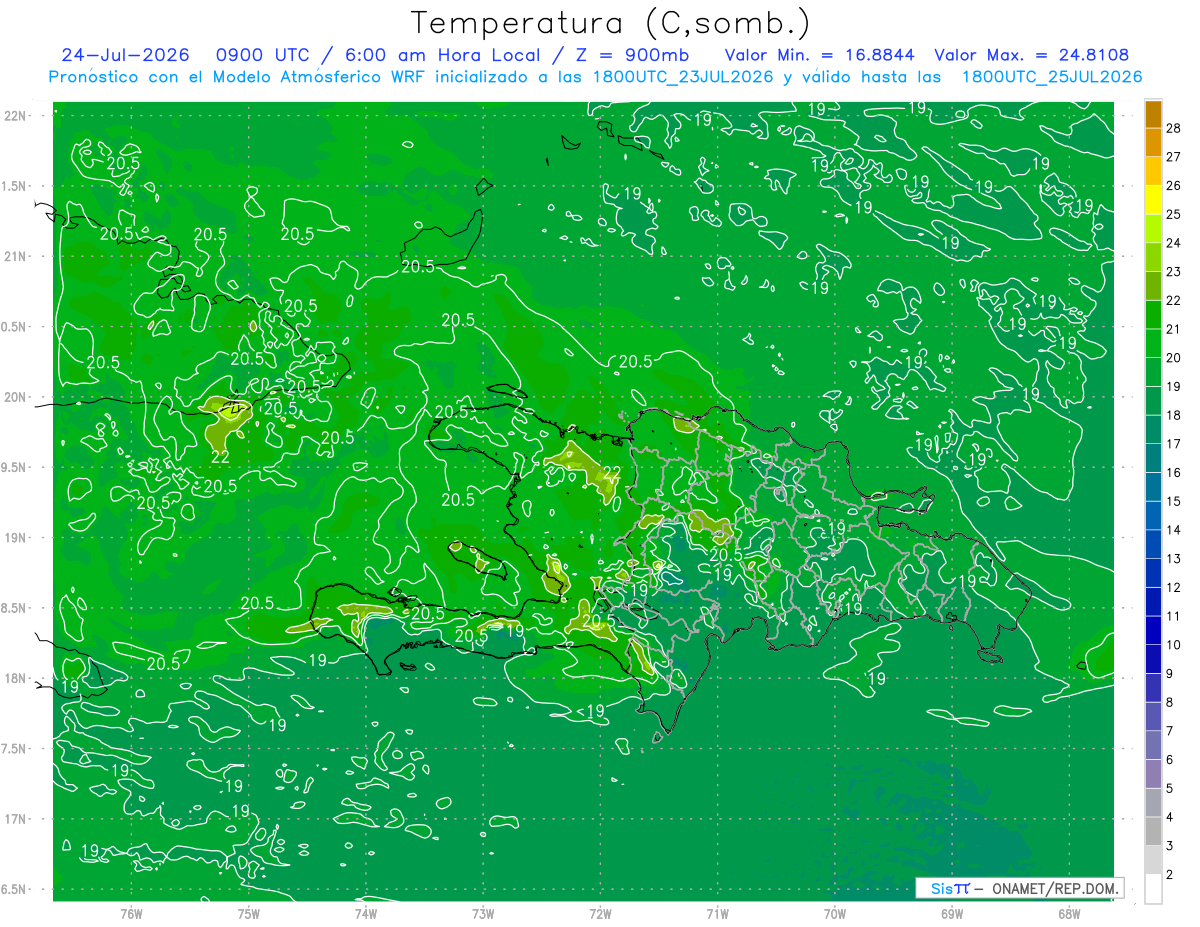Click the SisTT logo text
Screen dimensions: 1200x927
pyautogui.click(x=950, y=888)
